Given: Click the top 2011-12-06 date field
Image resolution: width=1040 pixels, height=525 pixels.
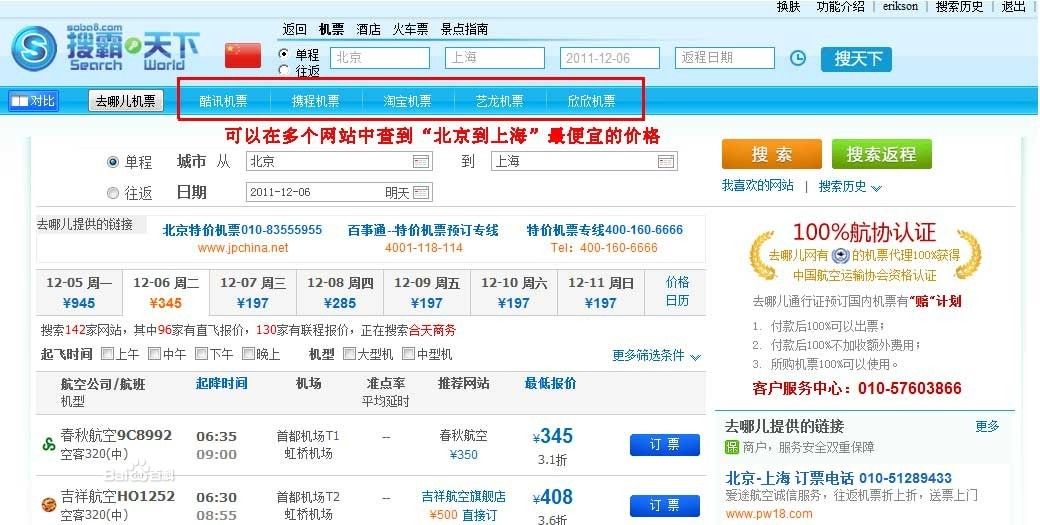Looking at the screenshot, I should 610,58.
